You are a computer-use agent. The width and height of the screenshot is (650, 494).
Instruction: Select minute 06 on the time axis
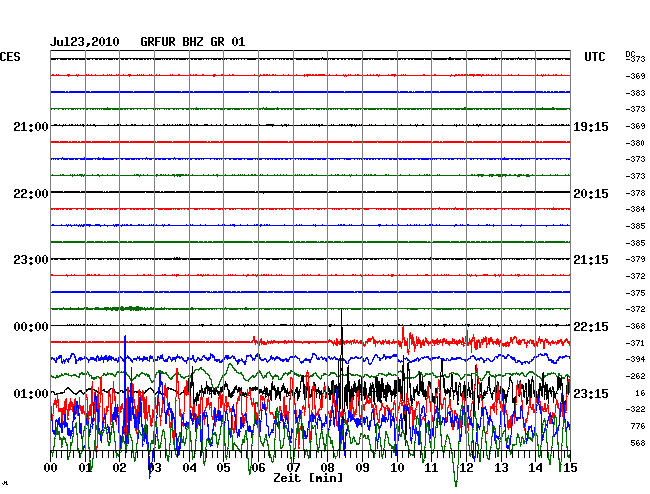[x=258, y=468]
